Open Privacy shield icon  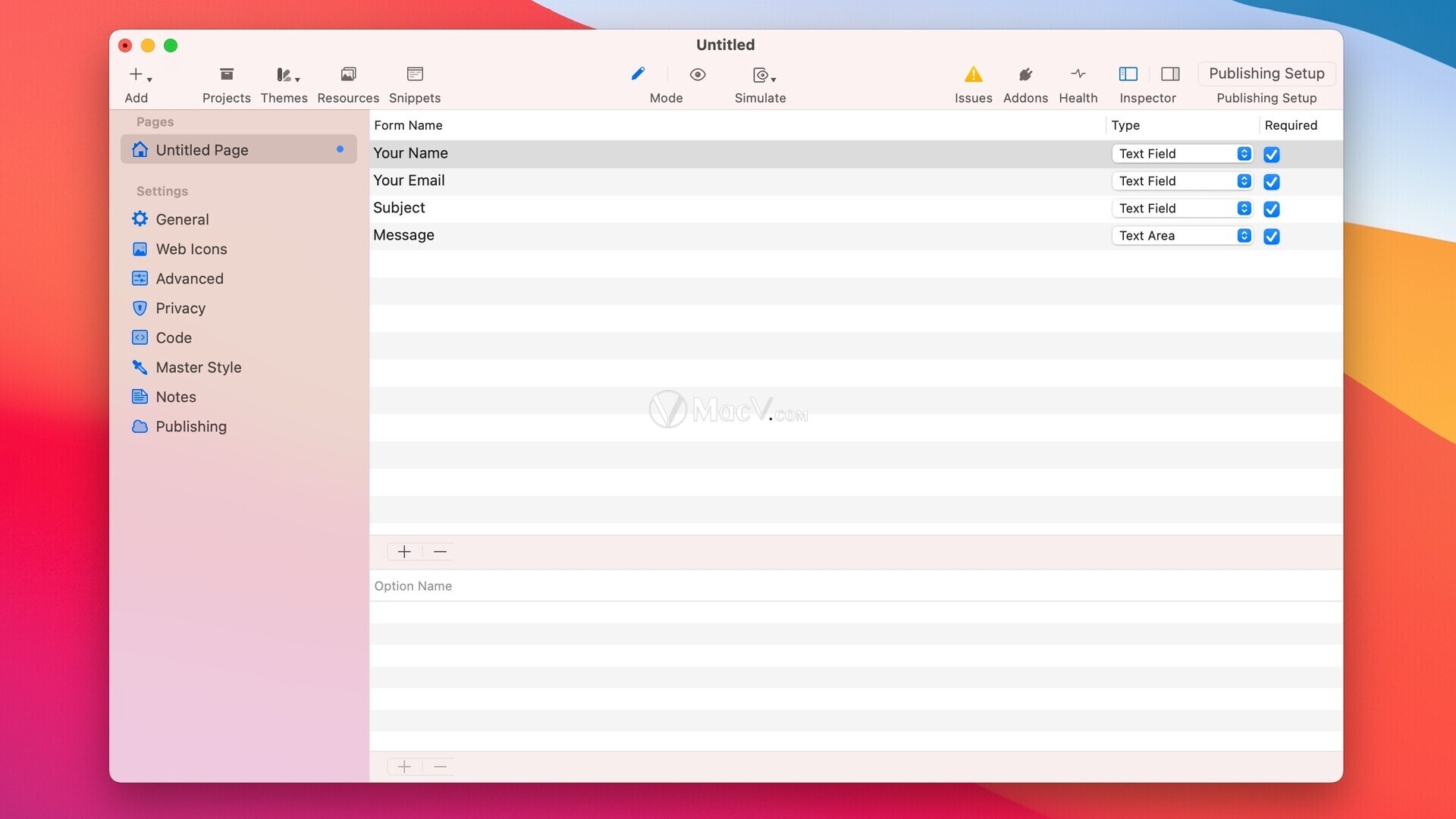140,308
